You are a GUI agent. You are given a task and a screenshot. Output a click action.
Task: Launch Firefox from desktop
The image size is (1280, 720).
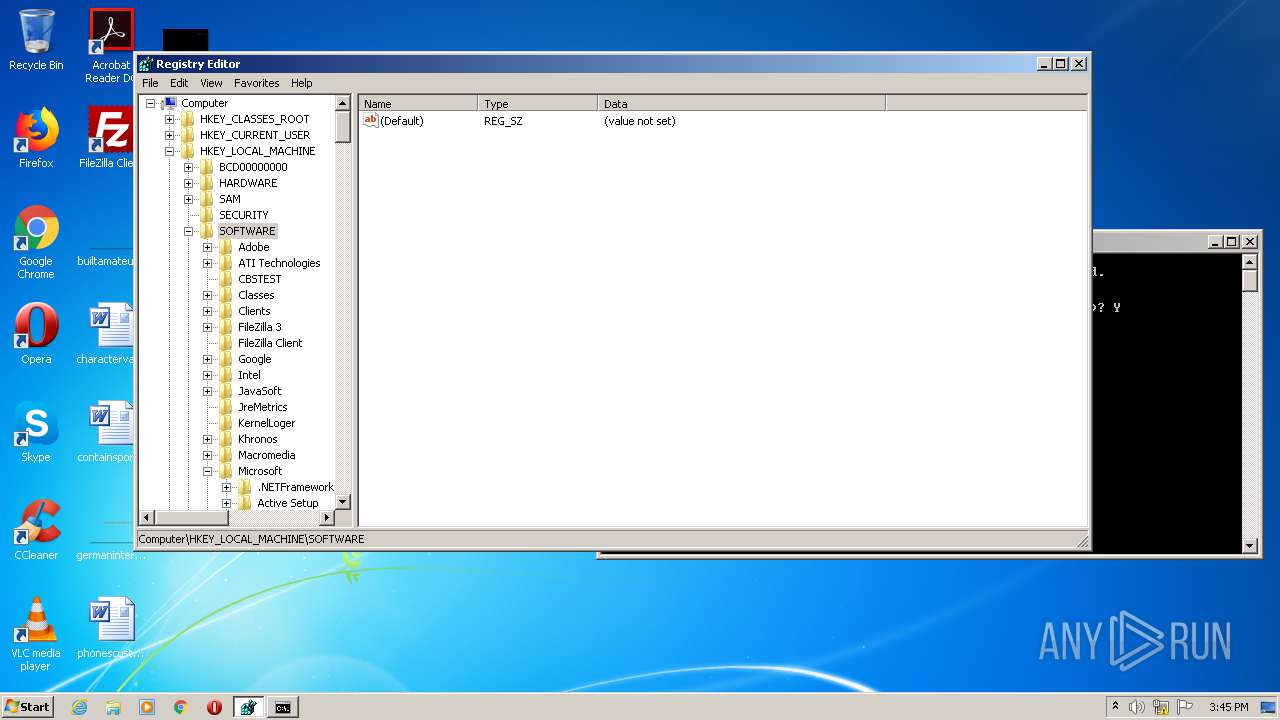point(36,138)
